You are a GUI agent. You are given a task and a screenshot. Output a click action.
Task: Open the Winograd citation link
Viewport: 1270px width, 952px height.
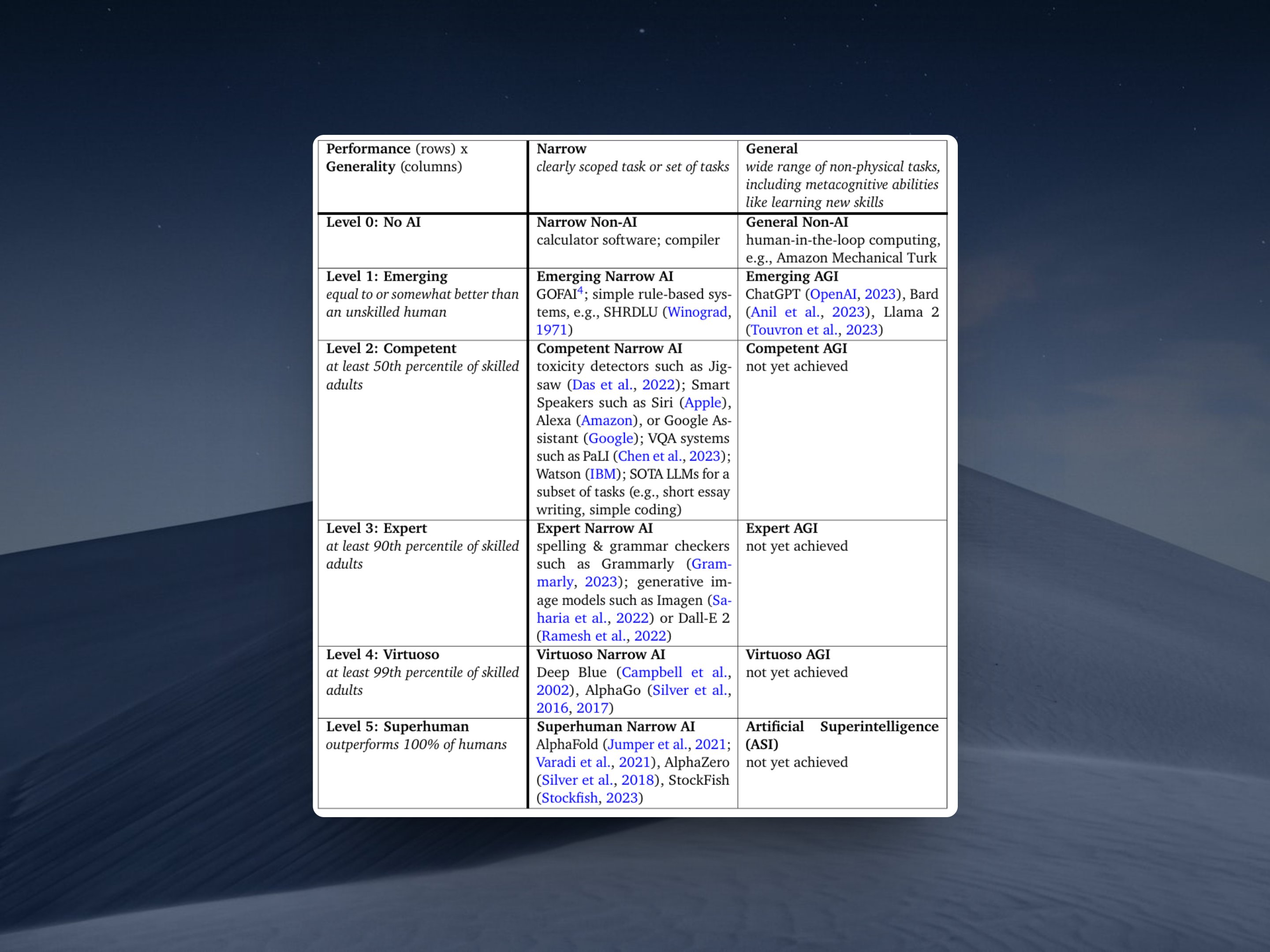click(697, 312)
